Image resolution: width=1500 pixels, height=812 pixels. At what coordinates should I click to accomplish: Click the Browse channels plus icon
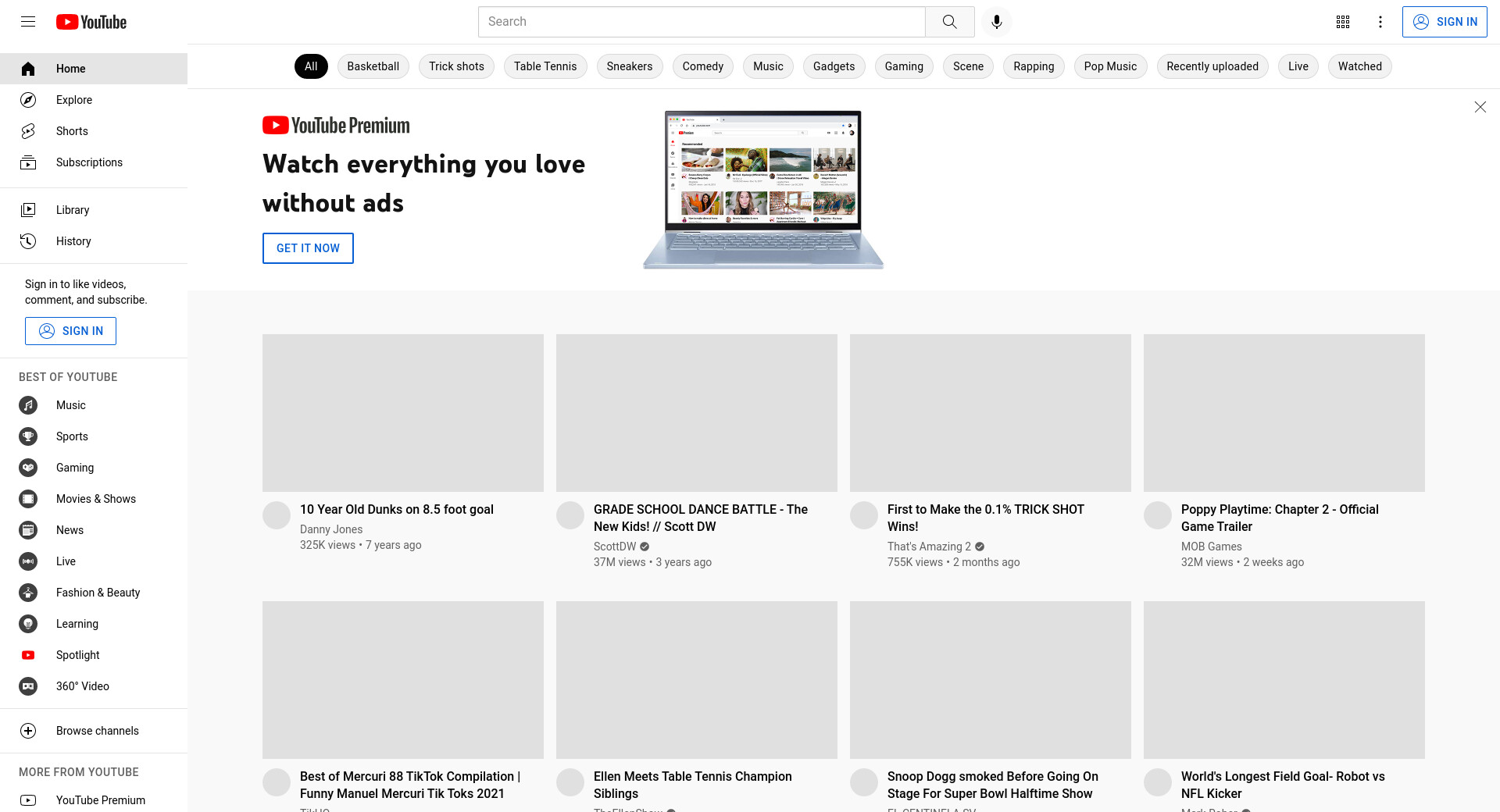(28, 731)
